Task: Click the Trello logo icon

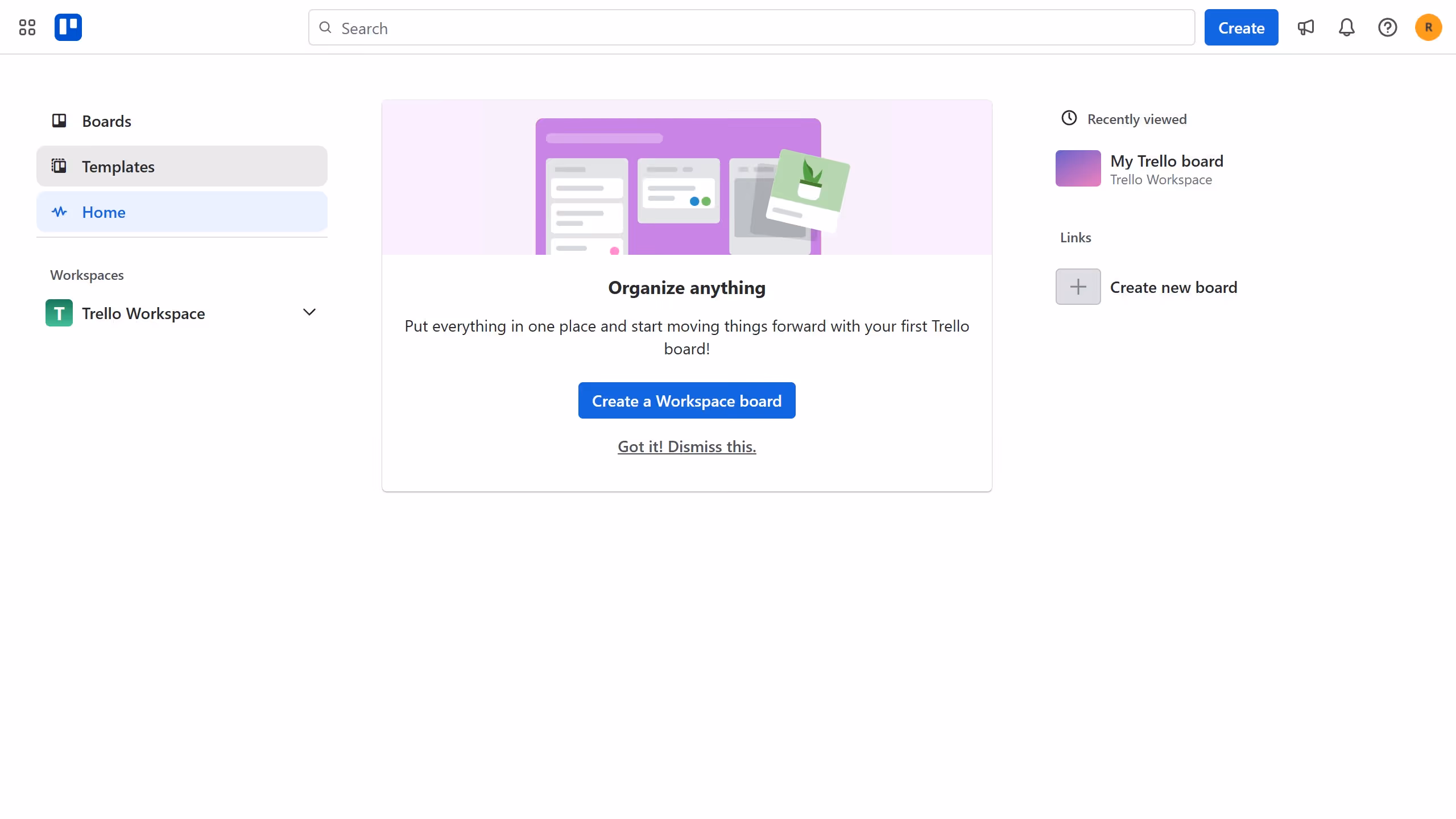Action: click(x=68, y=27)
